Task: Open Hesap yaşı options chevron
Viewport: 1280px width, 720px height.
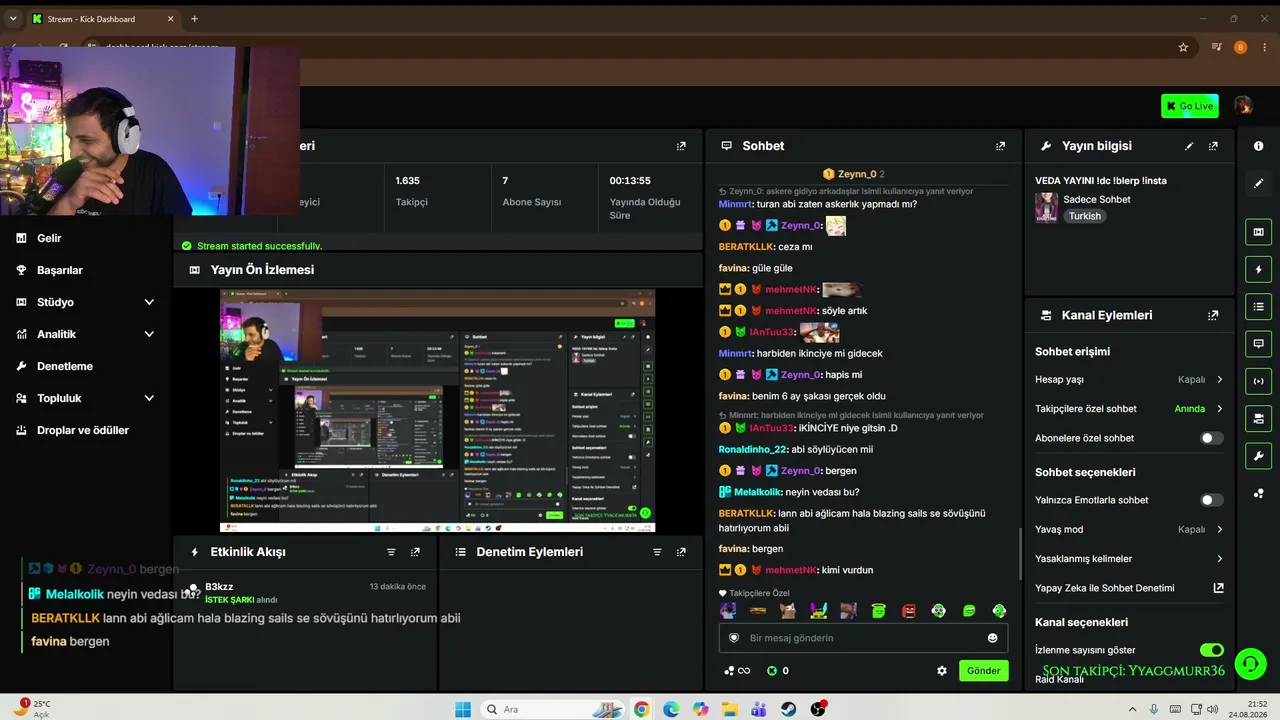Action: [x=1219, y=380]
